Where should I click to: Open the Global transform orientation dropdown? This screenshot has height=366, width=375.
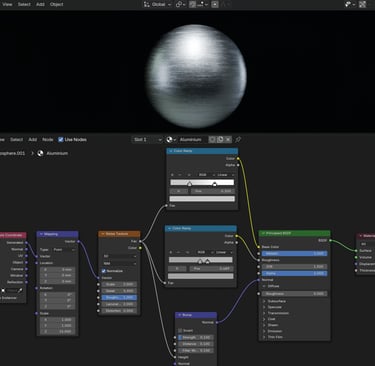[158, 4]
